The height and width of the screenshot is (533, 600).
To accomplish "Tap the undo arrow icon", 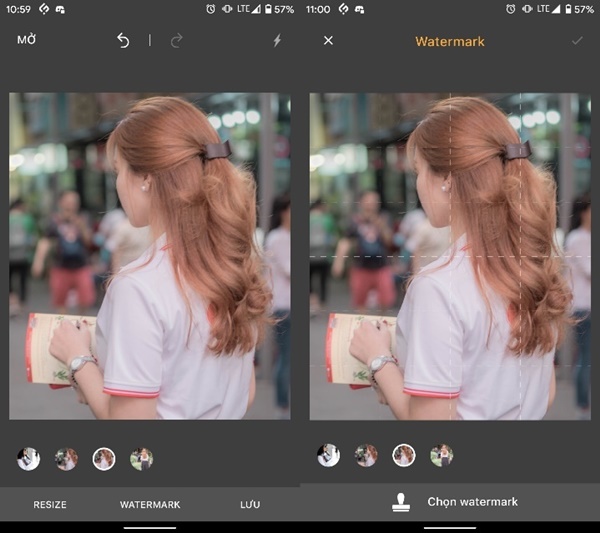I will [x=123, y=41].
